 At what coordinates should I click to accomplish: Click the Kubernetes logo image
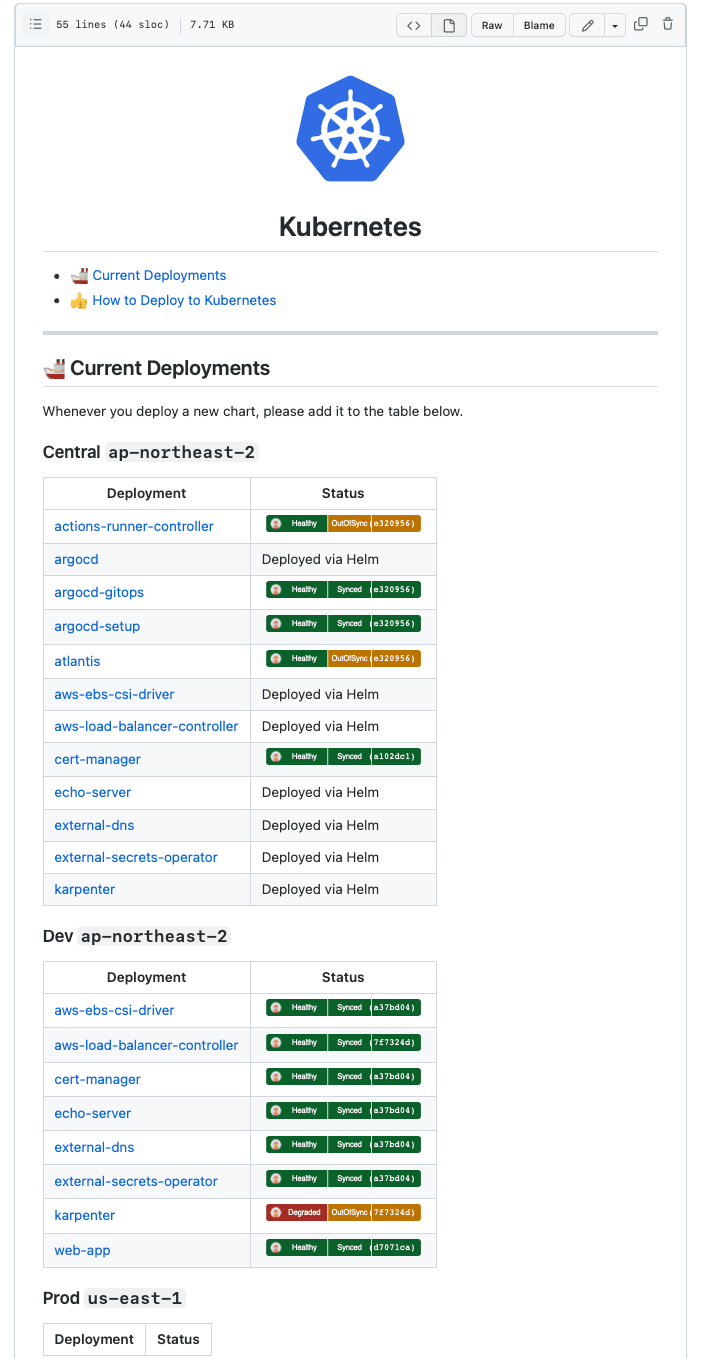point(350,128)
